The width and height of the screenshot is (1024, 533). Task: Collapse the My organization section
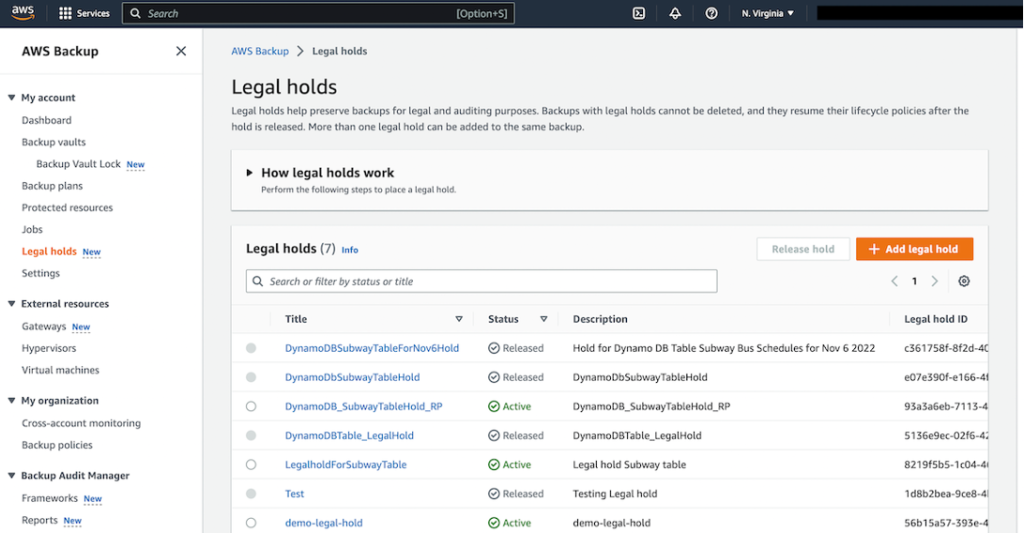[11, 400]
